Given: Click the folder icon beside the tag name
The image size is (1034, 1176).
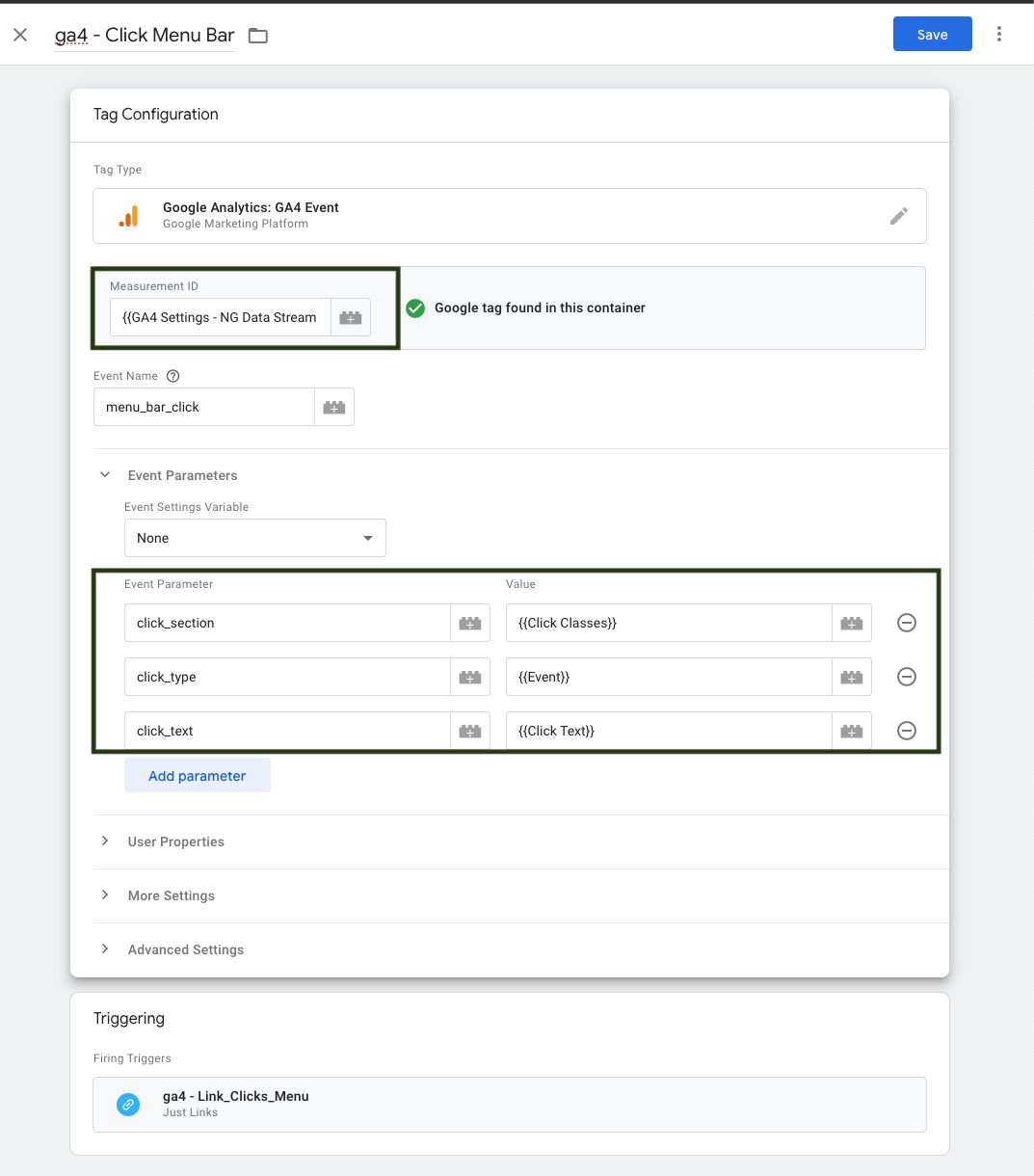Looking at the screenshot, I should pyautogui.click(x=258, y=36).
